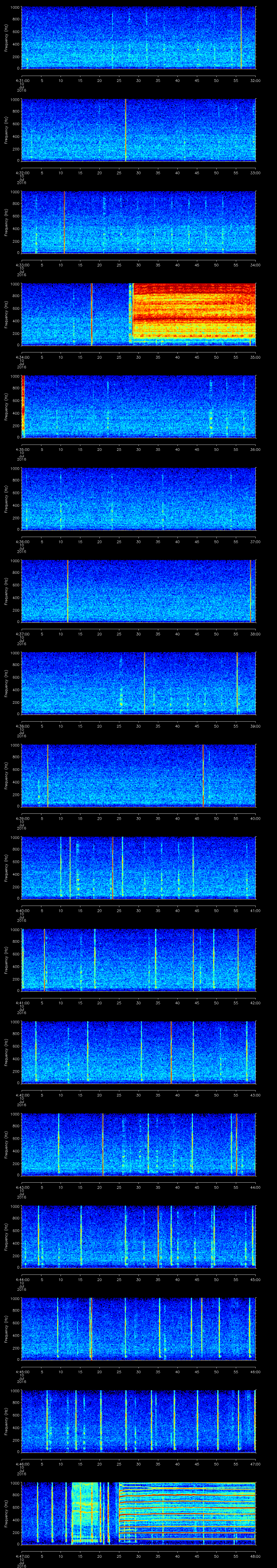Click the 48:00 end time label
Screen dimensions: 277x1568
coord(255,1556)
